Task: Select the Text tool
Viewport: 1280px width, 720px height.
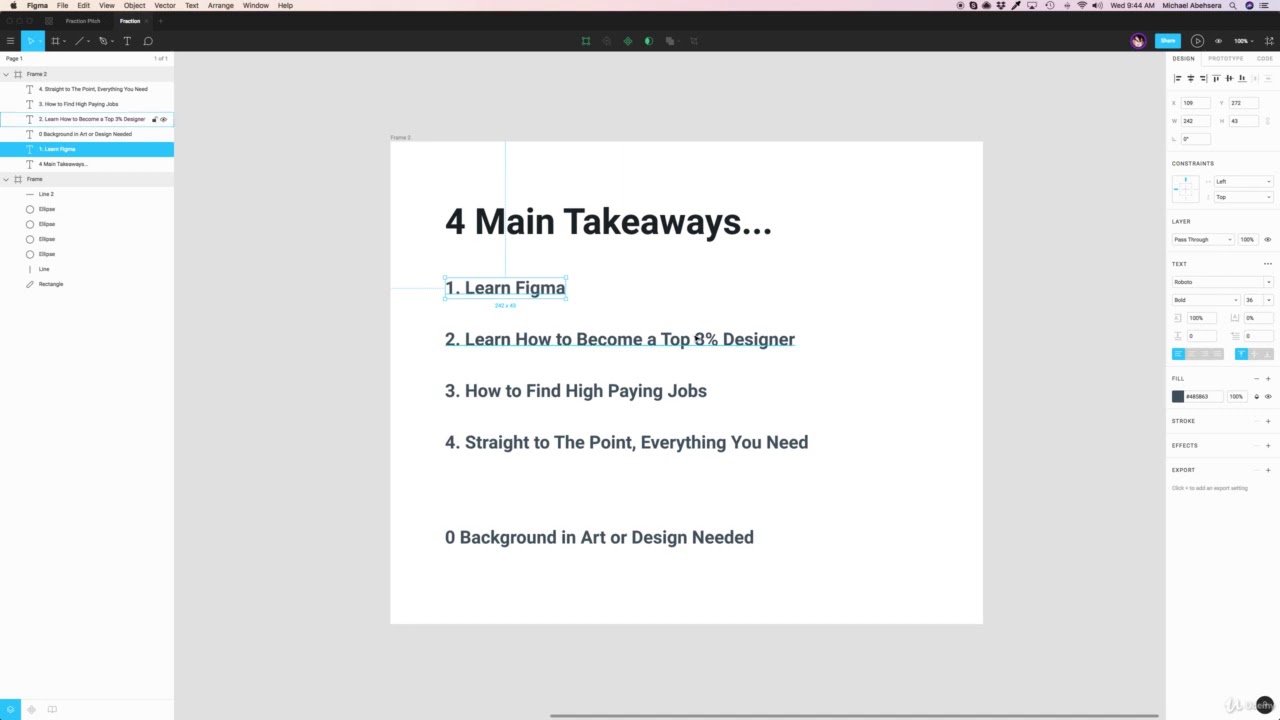Action: tap(127, 41)
